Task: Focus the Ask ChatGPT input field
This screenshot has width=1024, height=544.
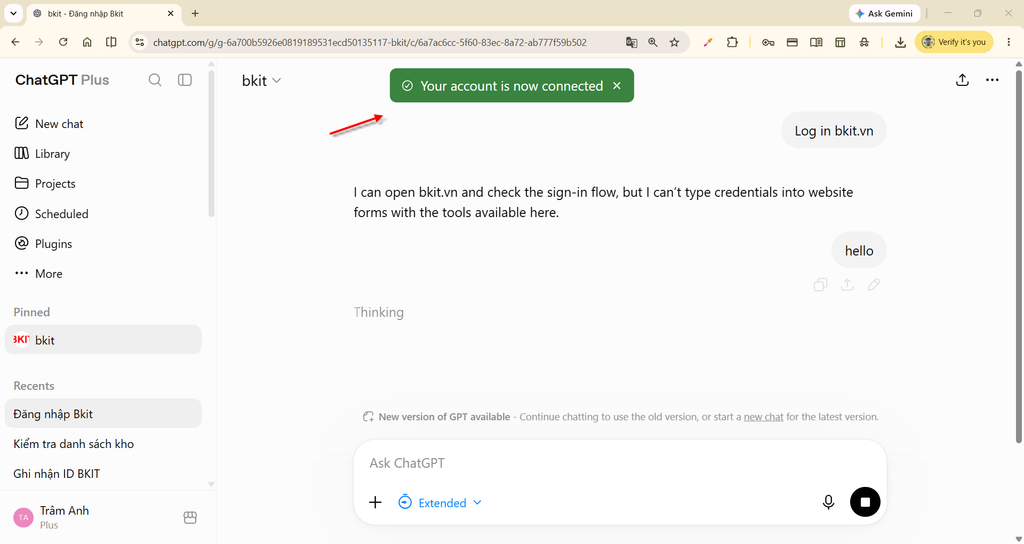Action: click(619, 463)
